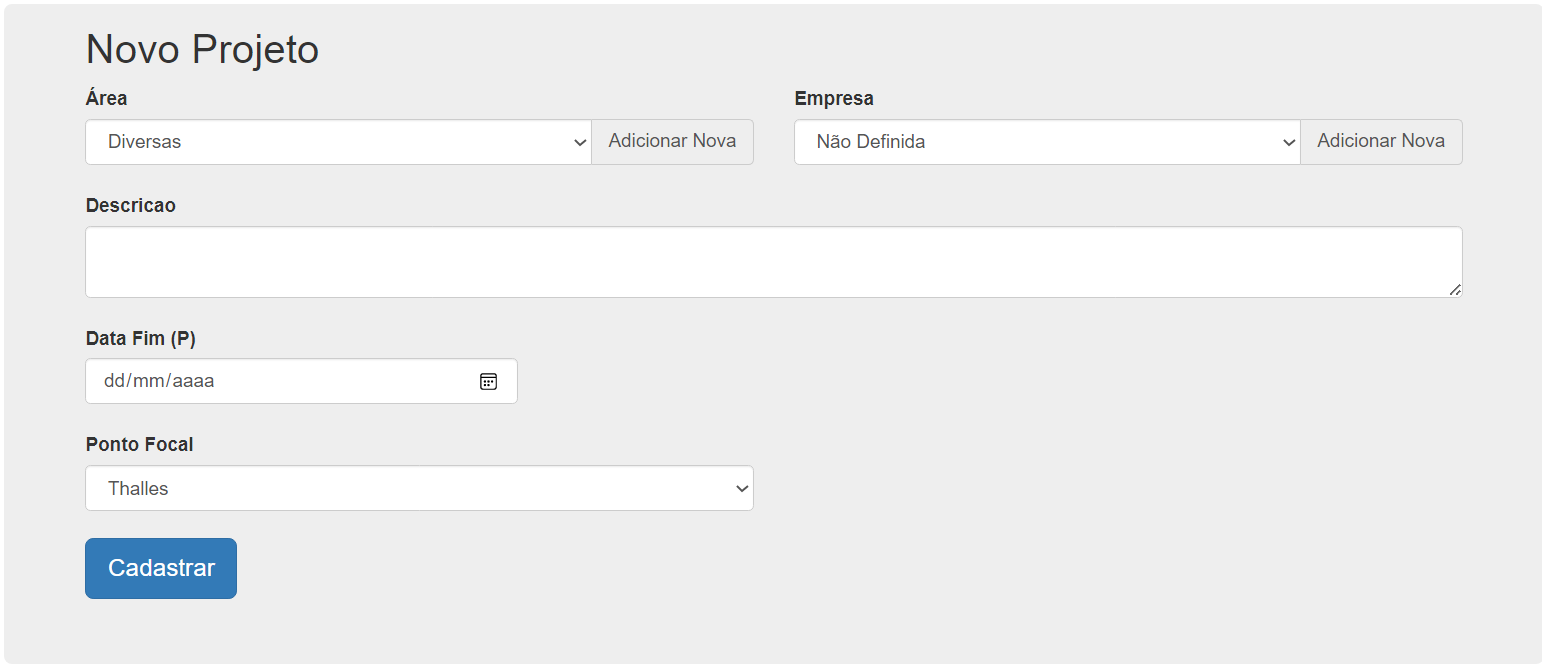Click Adicionar Nova beside the Área select

pyautogui.click(x=672, y=141)
